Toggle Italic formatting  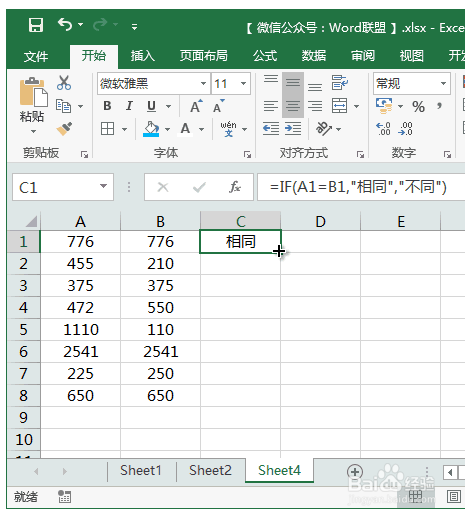point(129,106)
